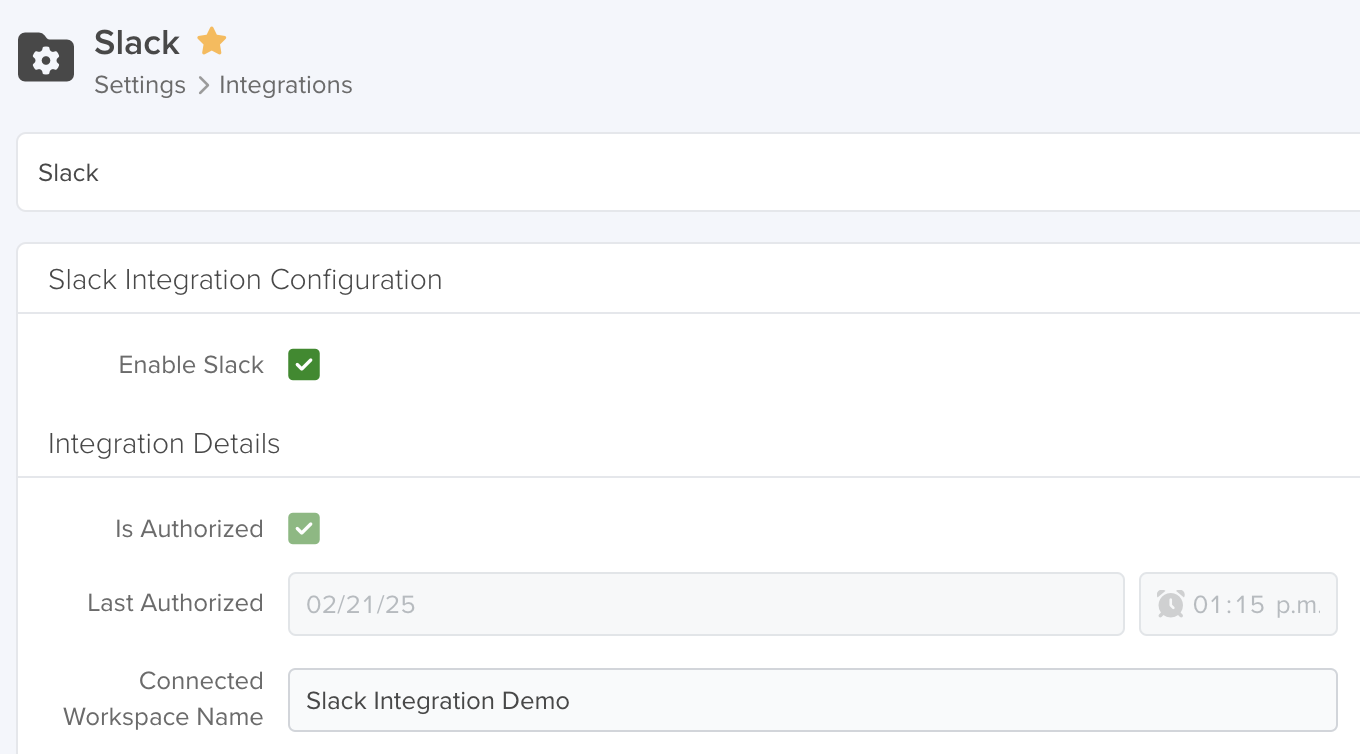This screenshot has height=754, width=1360.
Task: Uncheck Enable Slack to turn off integration
Action: [303, 364]
